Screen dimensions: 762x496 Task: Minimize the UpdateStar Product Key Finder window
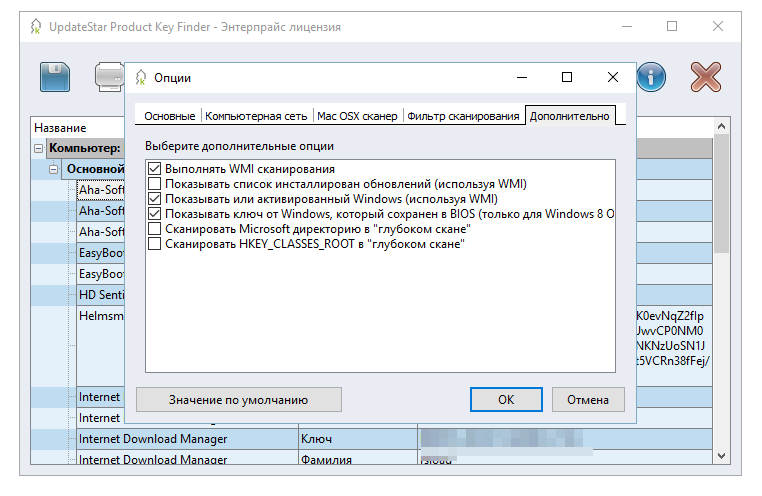[627, 26]
